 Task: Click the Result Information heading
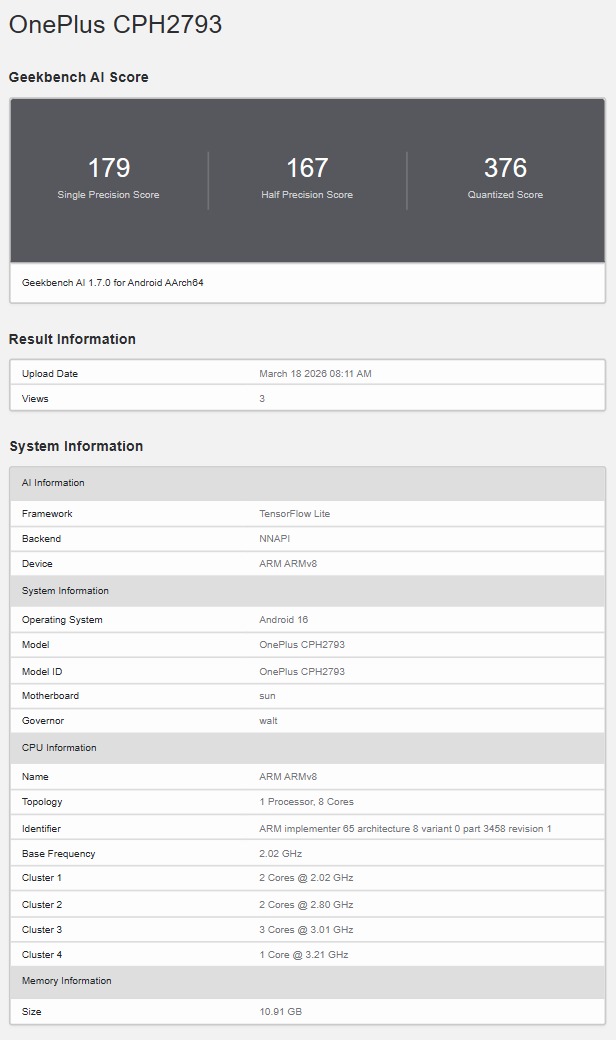point(72,339)
